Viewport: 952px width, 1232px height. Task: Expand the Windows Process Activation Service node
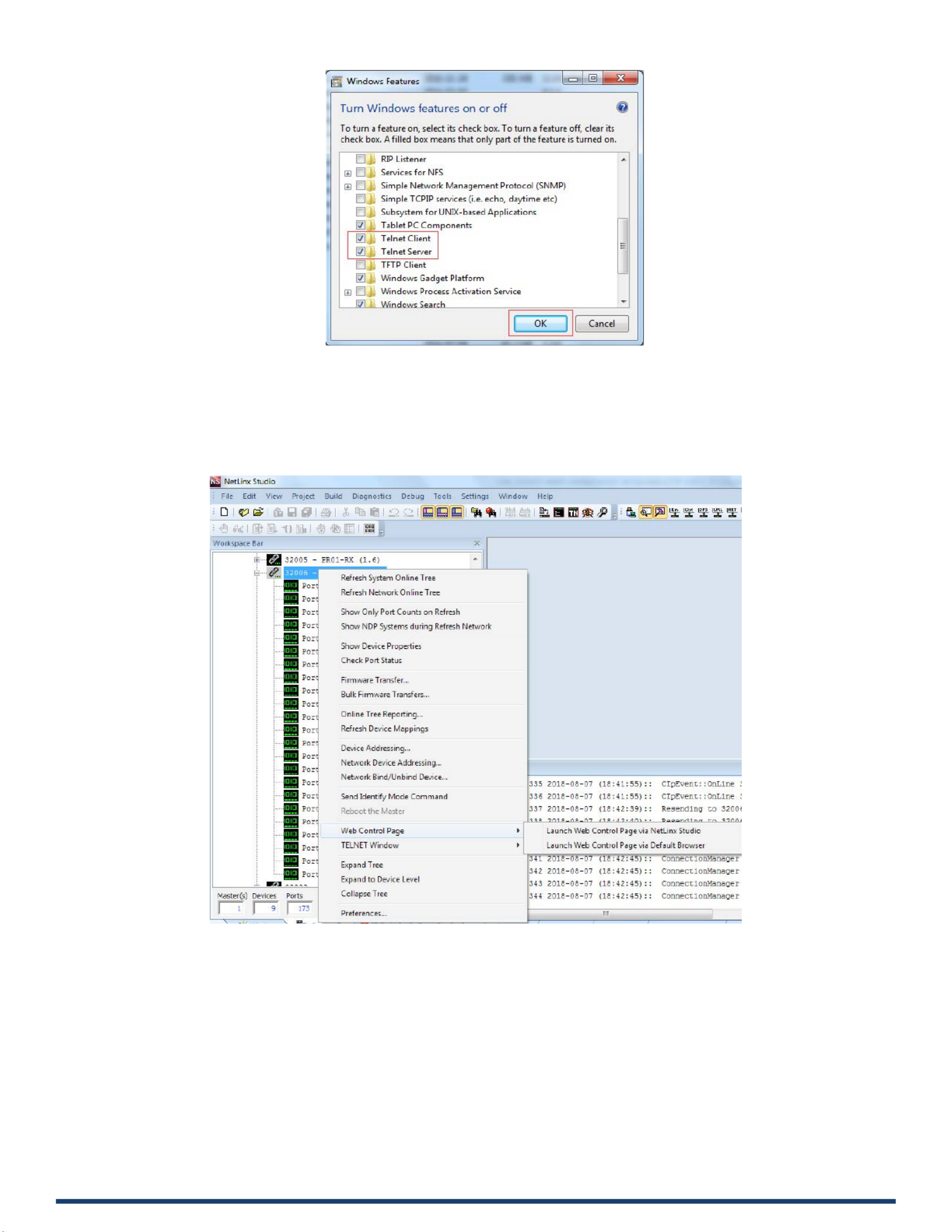[348, 292]
